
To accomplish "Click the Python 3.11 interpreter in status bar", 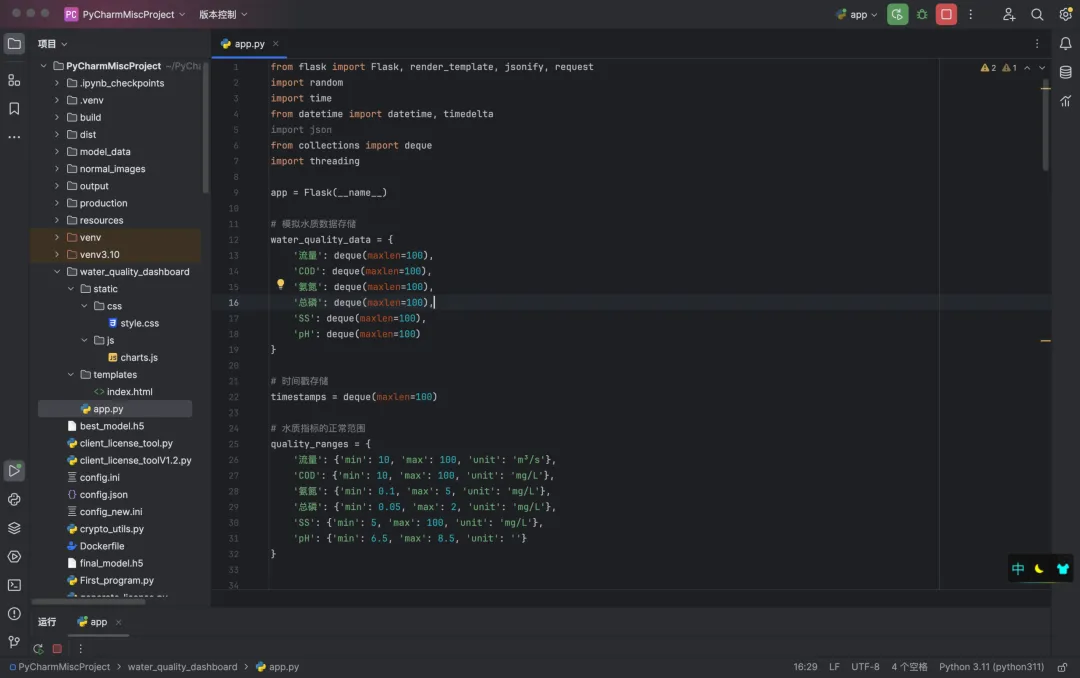I will click(990, 667).
